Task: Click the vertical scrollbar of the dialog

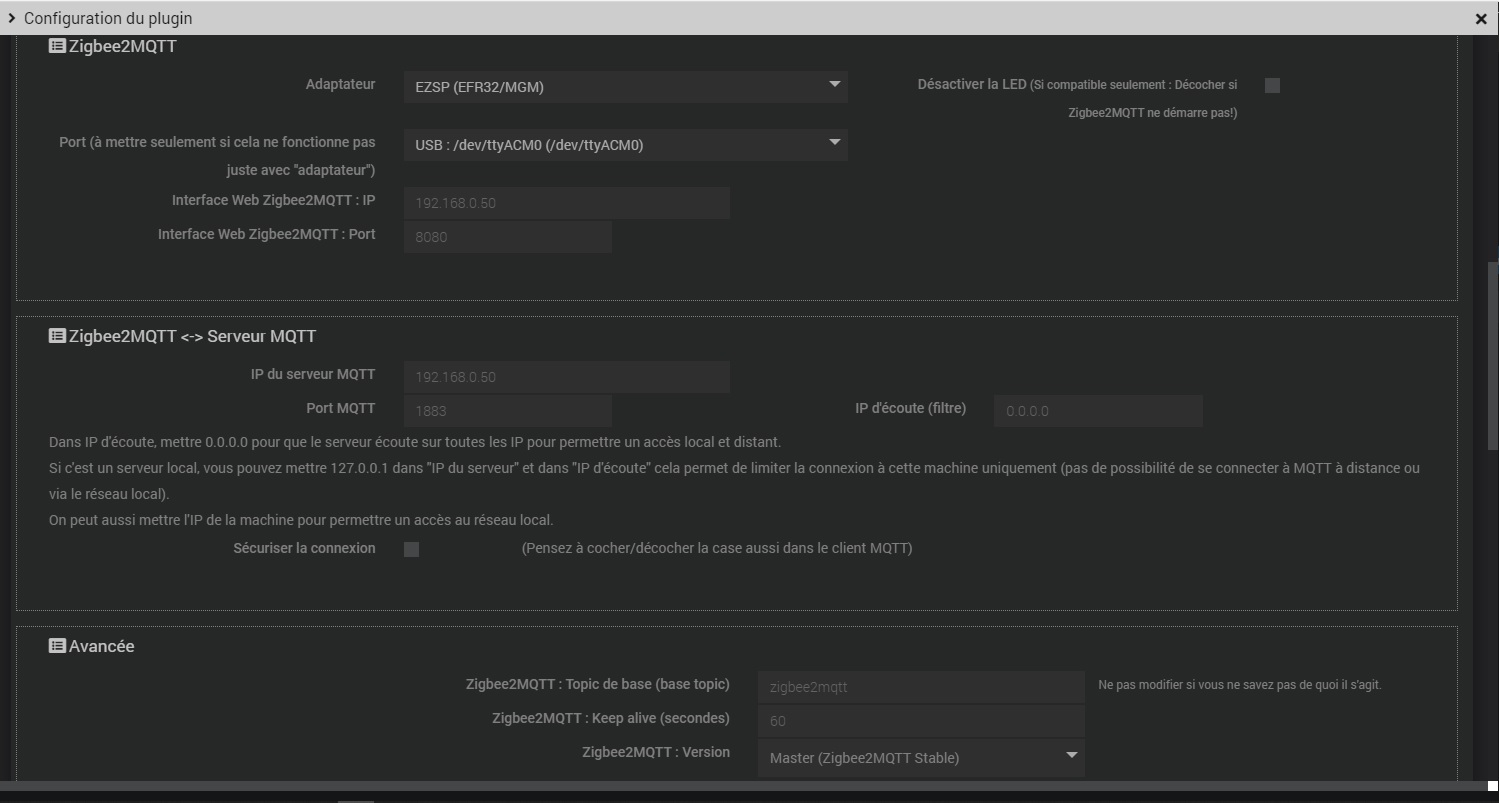Action: 1493,355
